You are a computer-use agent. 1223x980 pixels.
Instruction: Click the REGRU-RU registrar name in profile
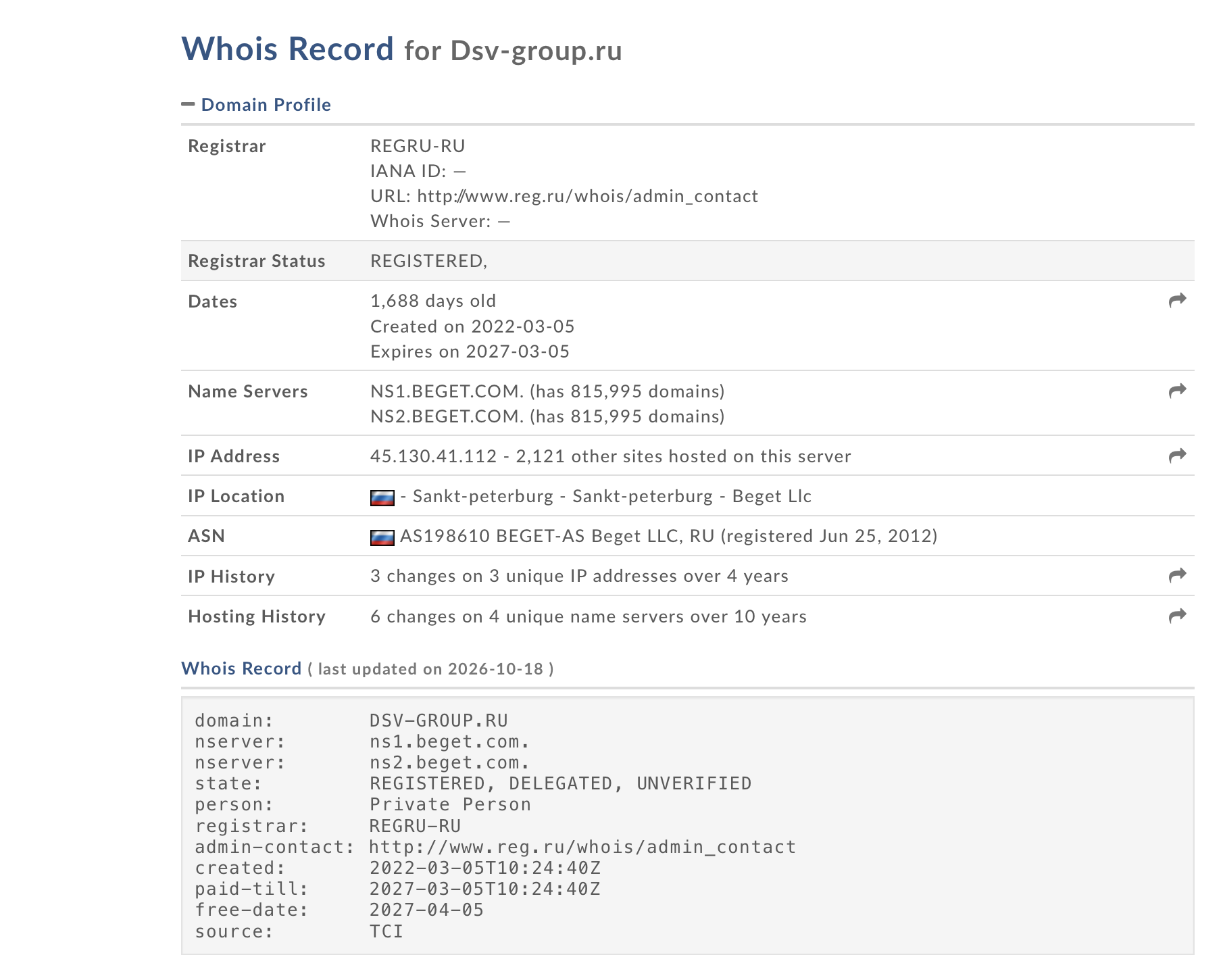418,146
